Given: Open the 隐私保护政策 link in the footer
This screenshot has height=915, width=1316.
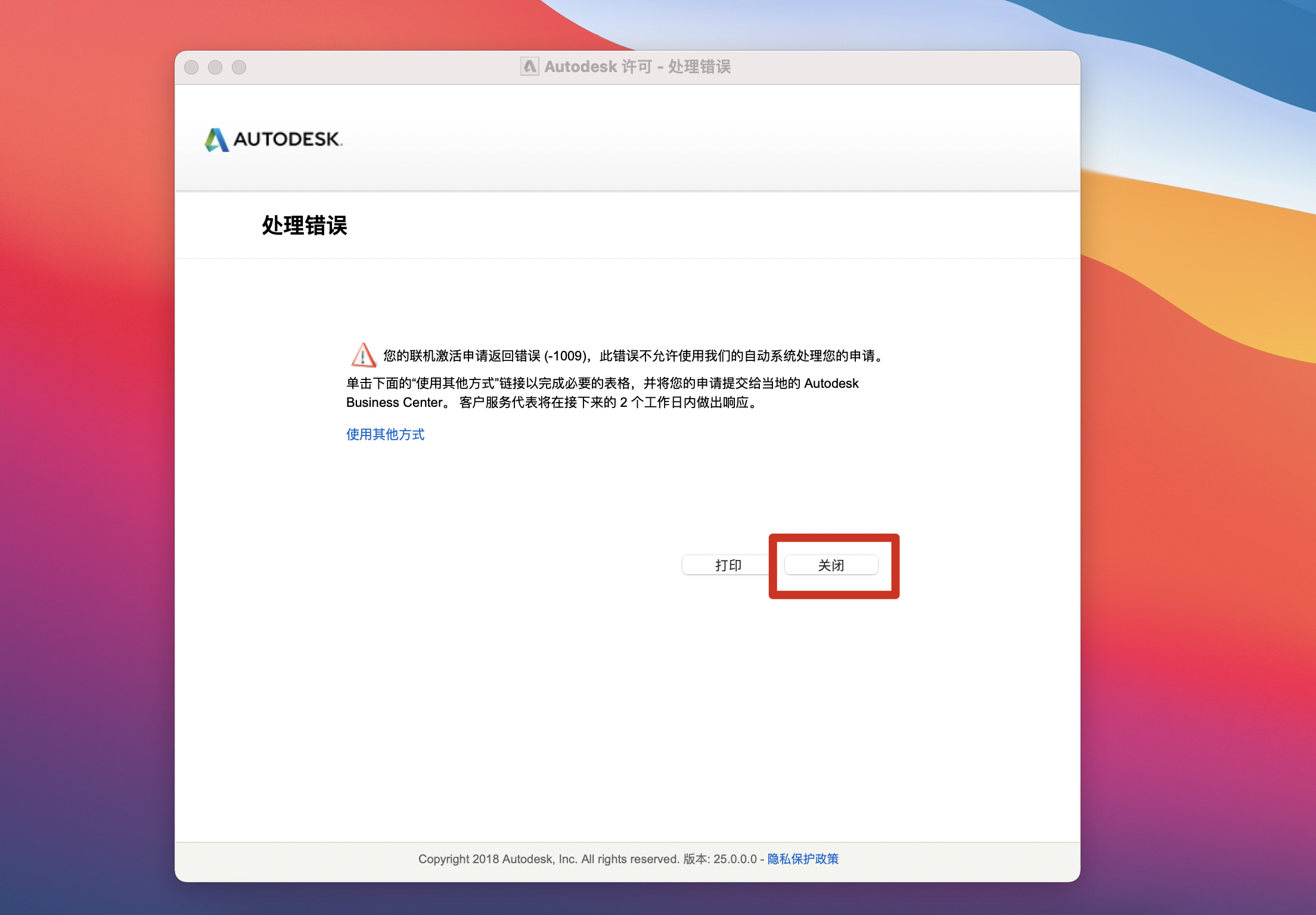Looking at the screenshot, I should (802, 858).
